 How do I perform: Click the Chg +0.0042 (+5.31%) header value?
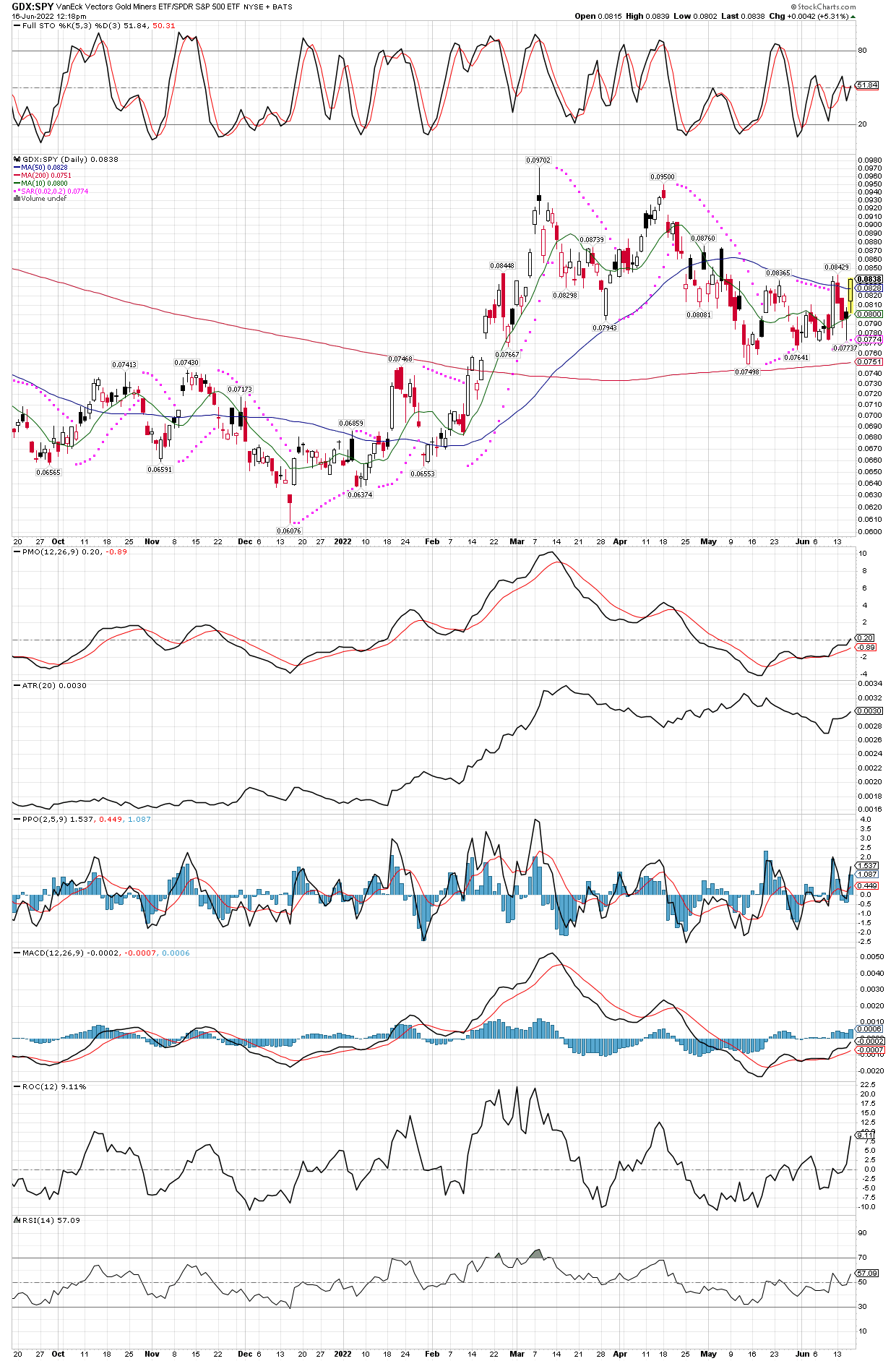(809, 16)
